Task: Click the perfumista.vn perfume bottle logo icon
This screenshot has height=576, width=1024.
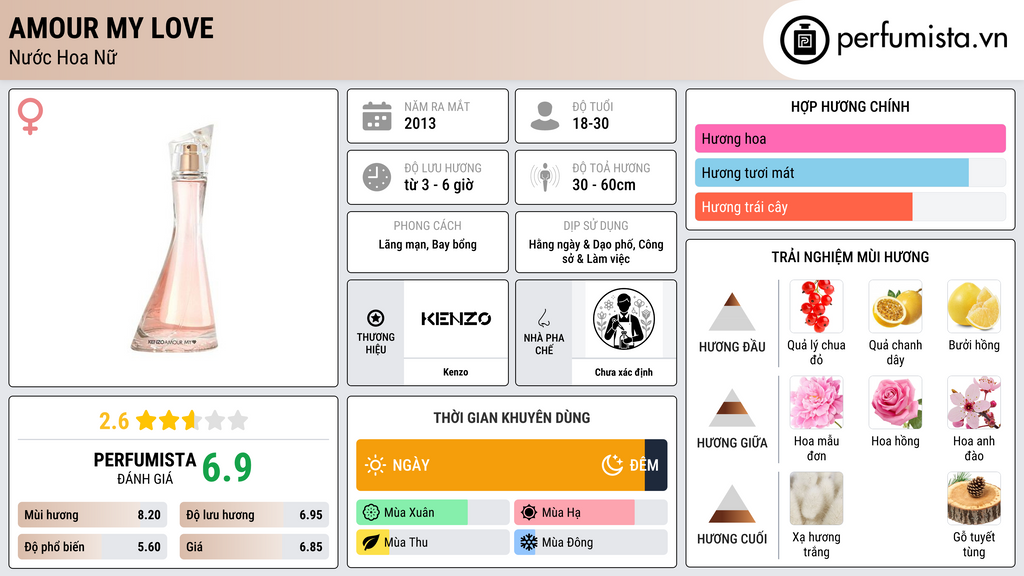Action: 804,40
